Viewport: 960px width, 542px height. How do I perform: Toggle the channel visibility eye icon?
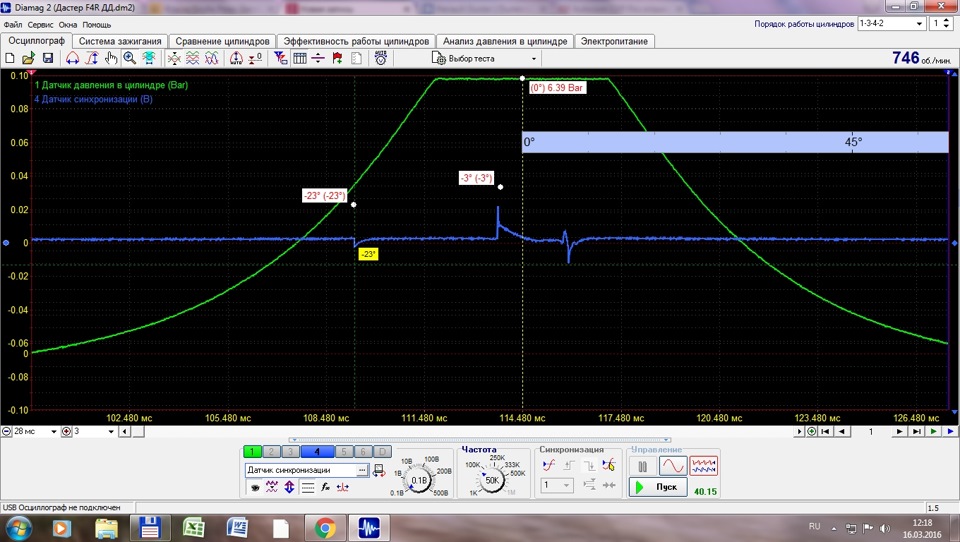255,487
